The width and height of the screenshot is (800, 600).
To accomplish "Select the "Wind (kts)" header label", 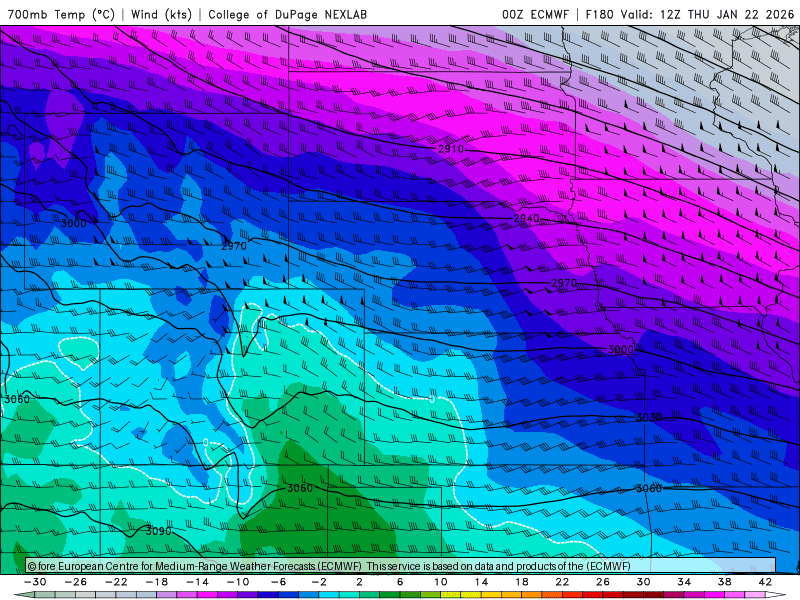I will click(161, 14).
